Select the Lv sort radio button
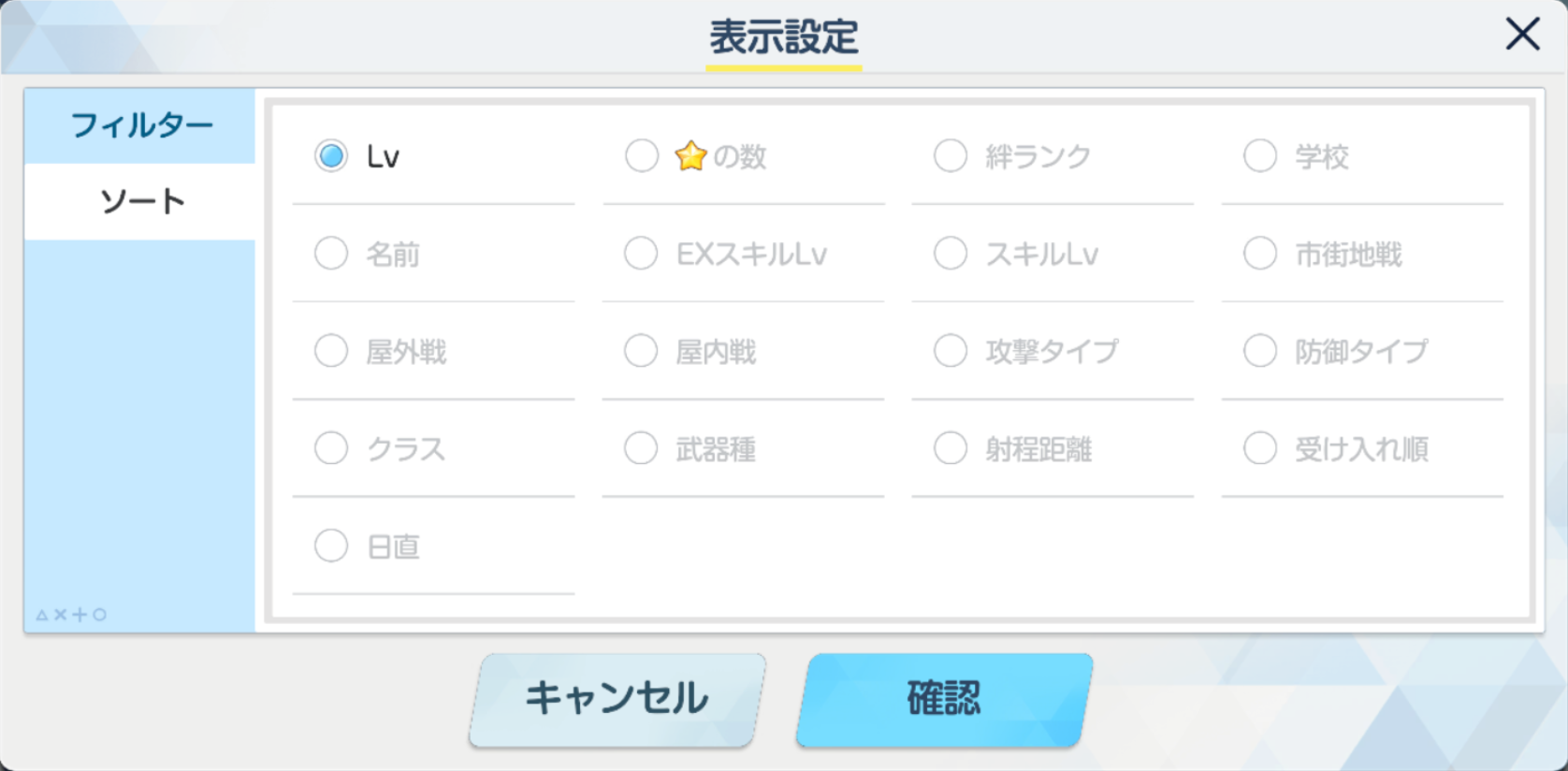This screenshot has height=771, width=1568. tap(331, 156)
